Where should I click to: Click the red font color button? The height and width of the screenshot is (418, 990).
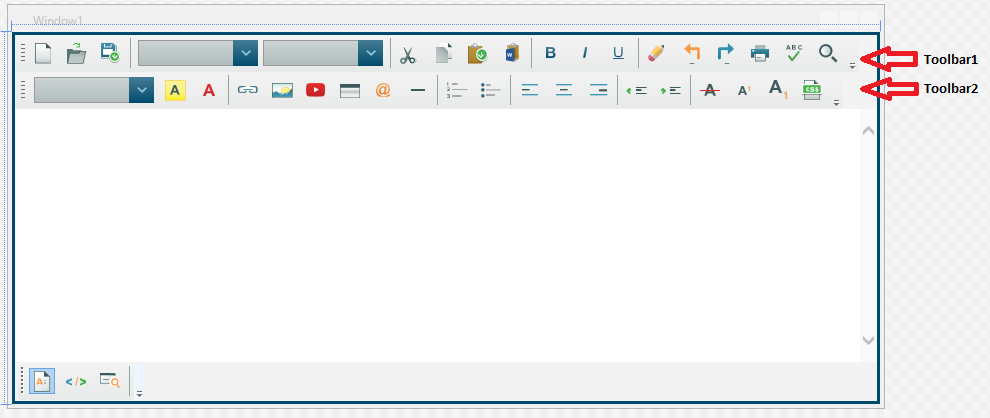pos(209,90)
